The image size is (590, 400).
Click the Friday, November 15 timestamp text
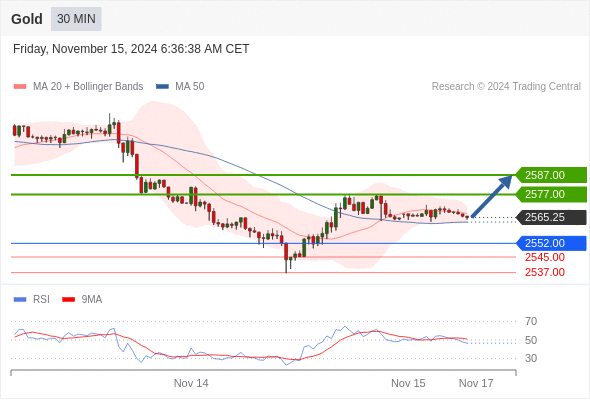point(131,49)
